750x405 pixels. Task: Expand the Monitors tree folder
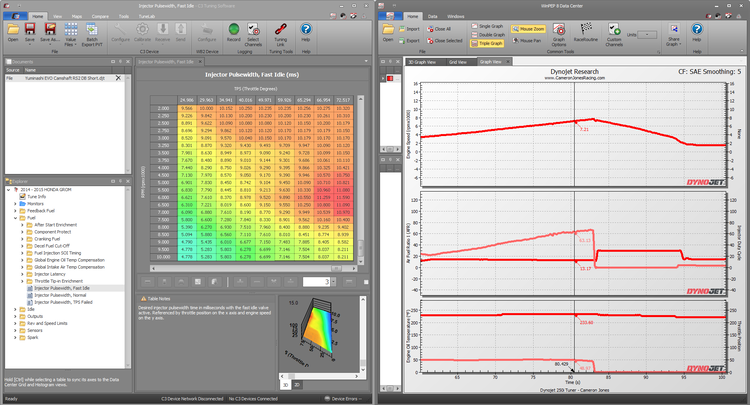click(15, 204)
